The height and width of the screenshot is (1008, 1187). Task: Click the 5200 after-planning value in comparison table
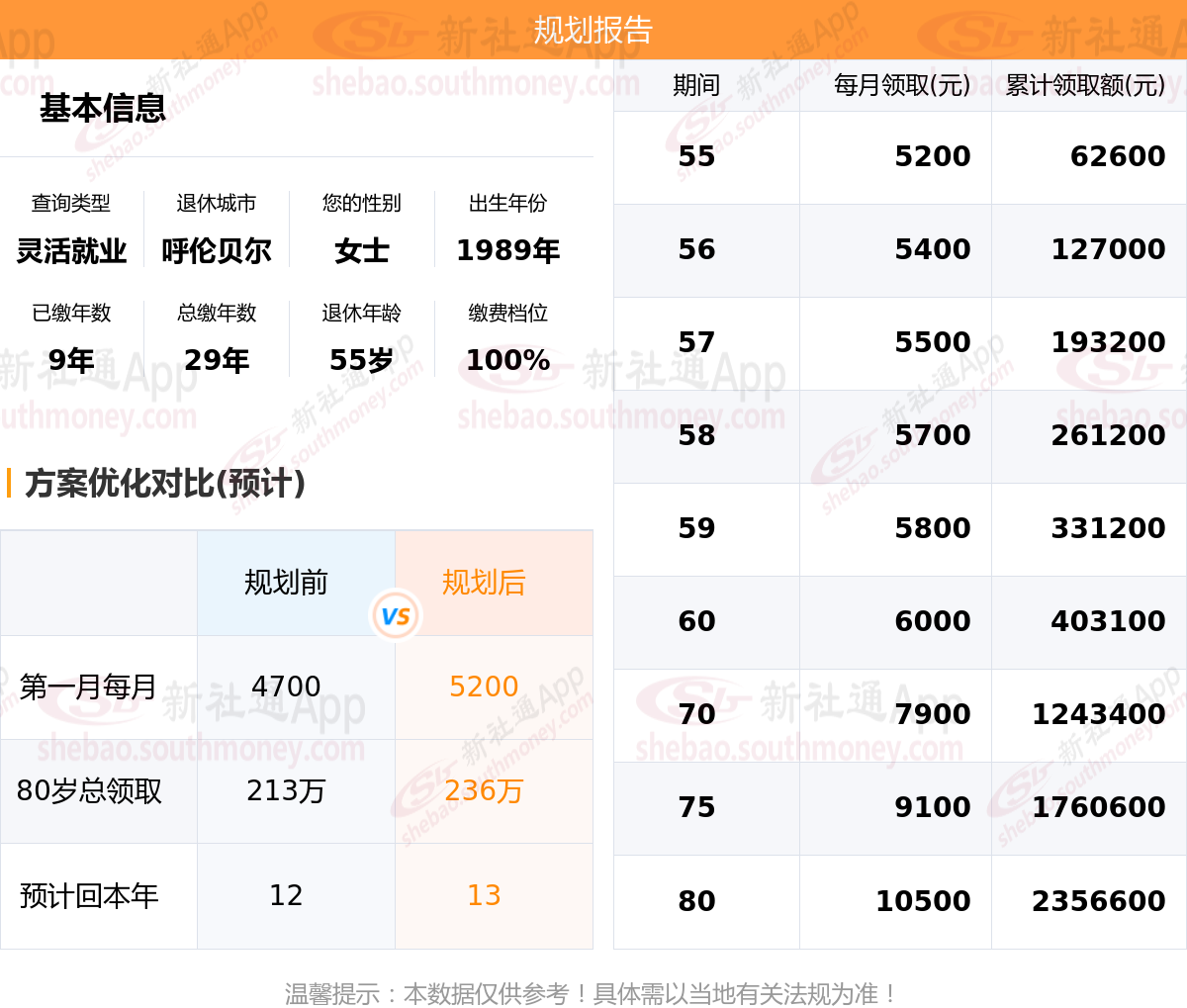tap(484, 687)
